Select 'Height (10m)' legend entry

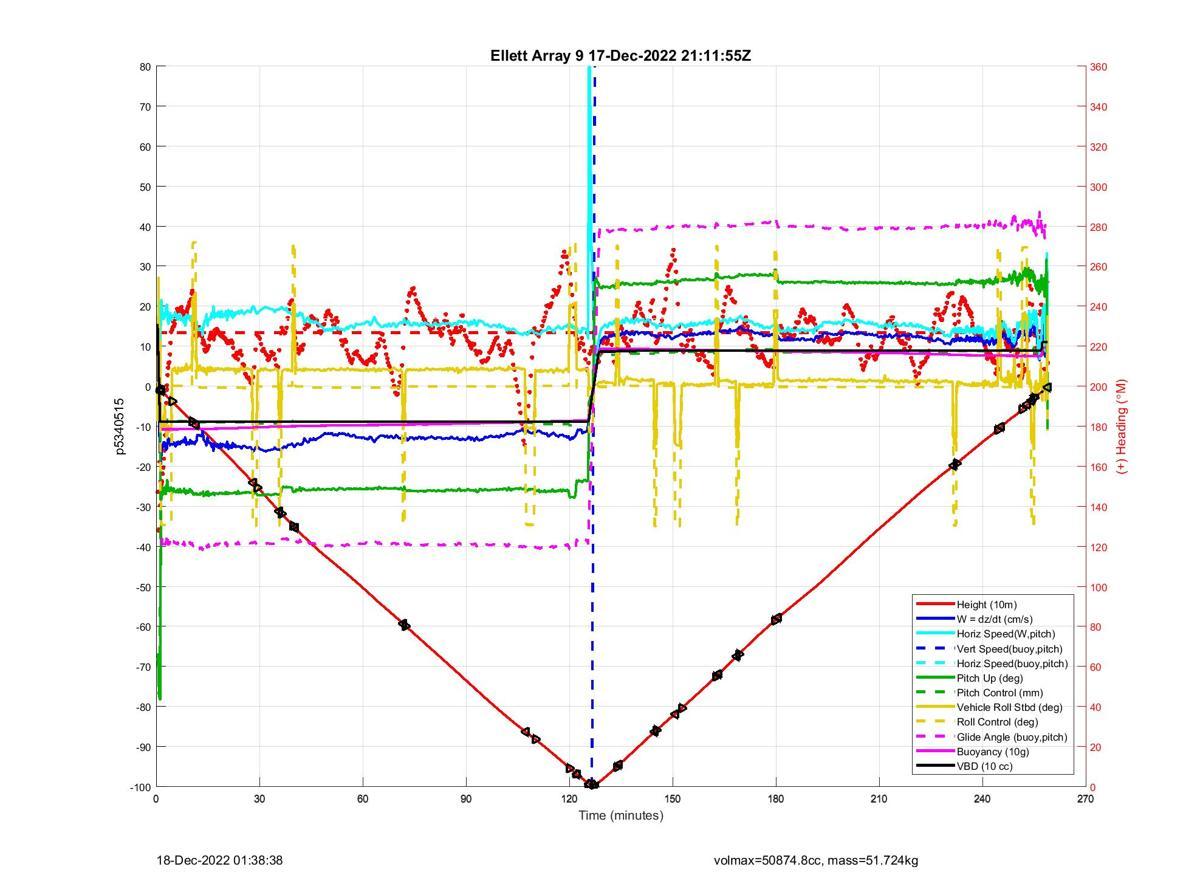coord(985,604)
